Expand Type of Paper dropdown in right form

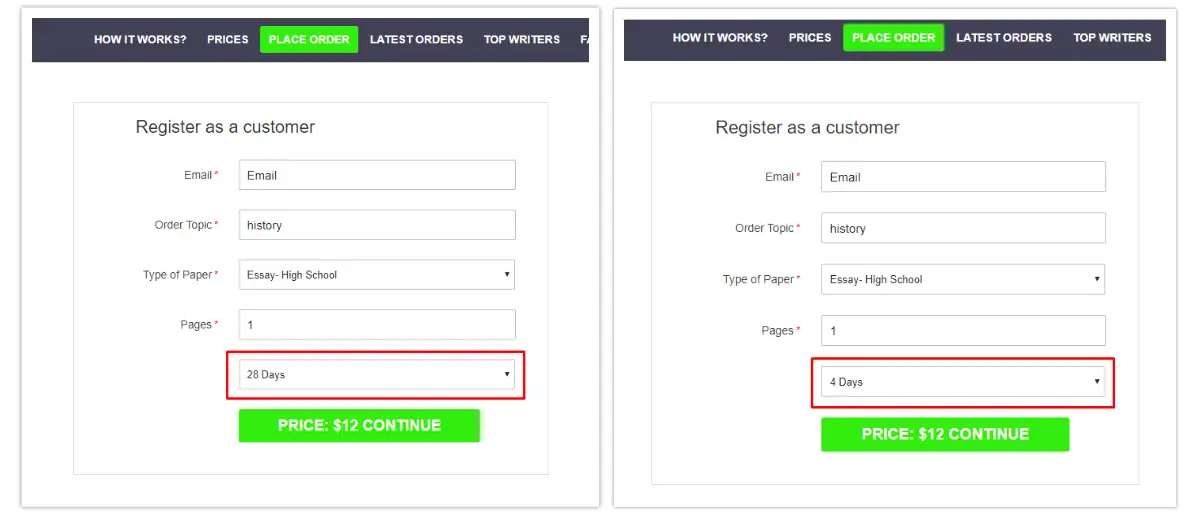[x=962, y=280]
